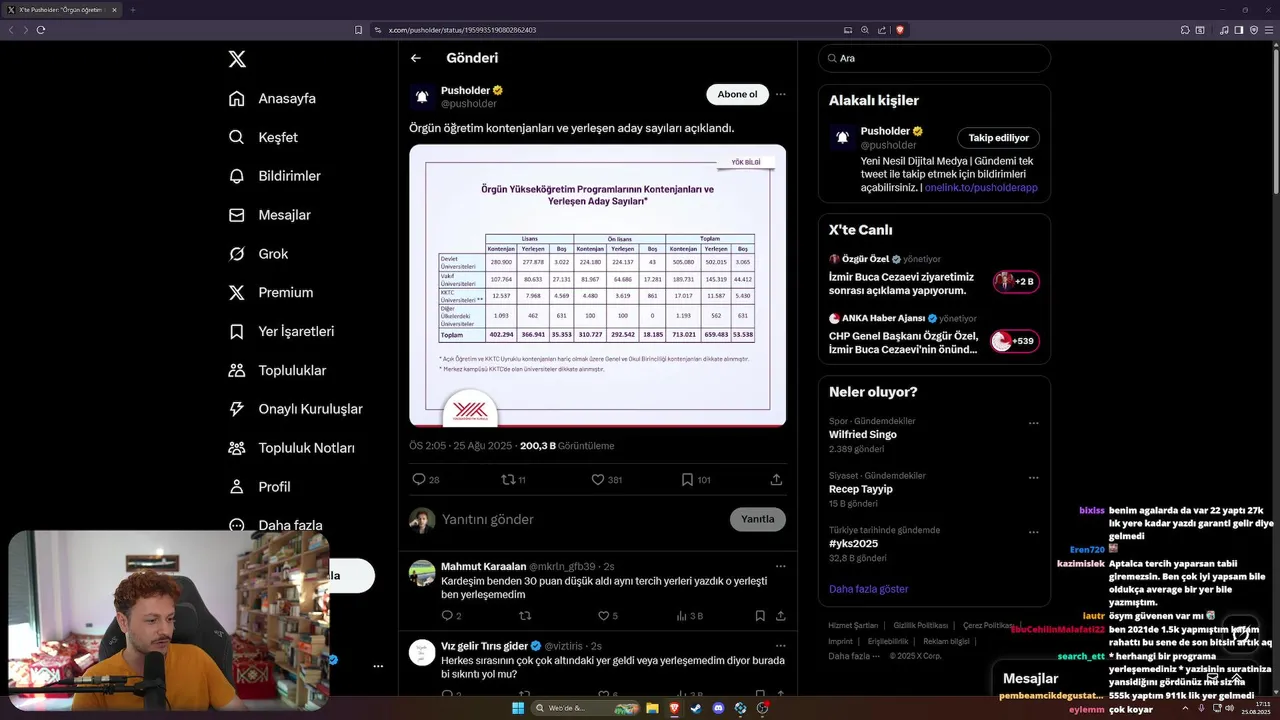The width and height of the screenshot is (1280, 720).
Task: Show hidden tray icons chevron
Action: tap(1184, 708)
